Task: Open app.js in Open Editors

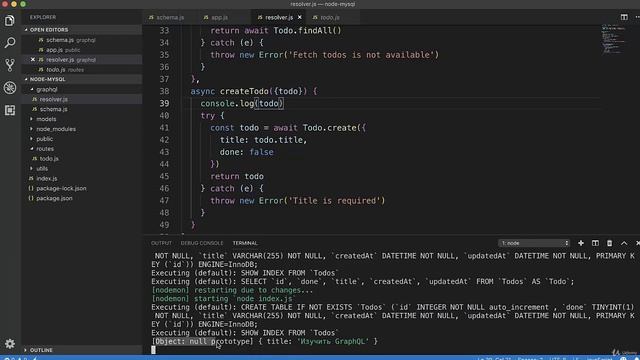Action: [82, 50]
